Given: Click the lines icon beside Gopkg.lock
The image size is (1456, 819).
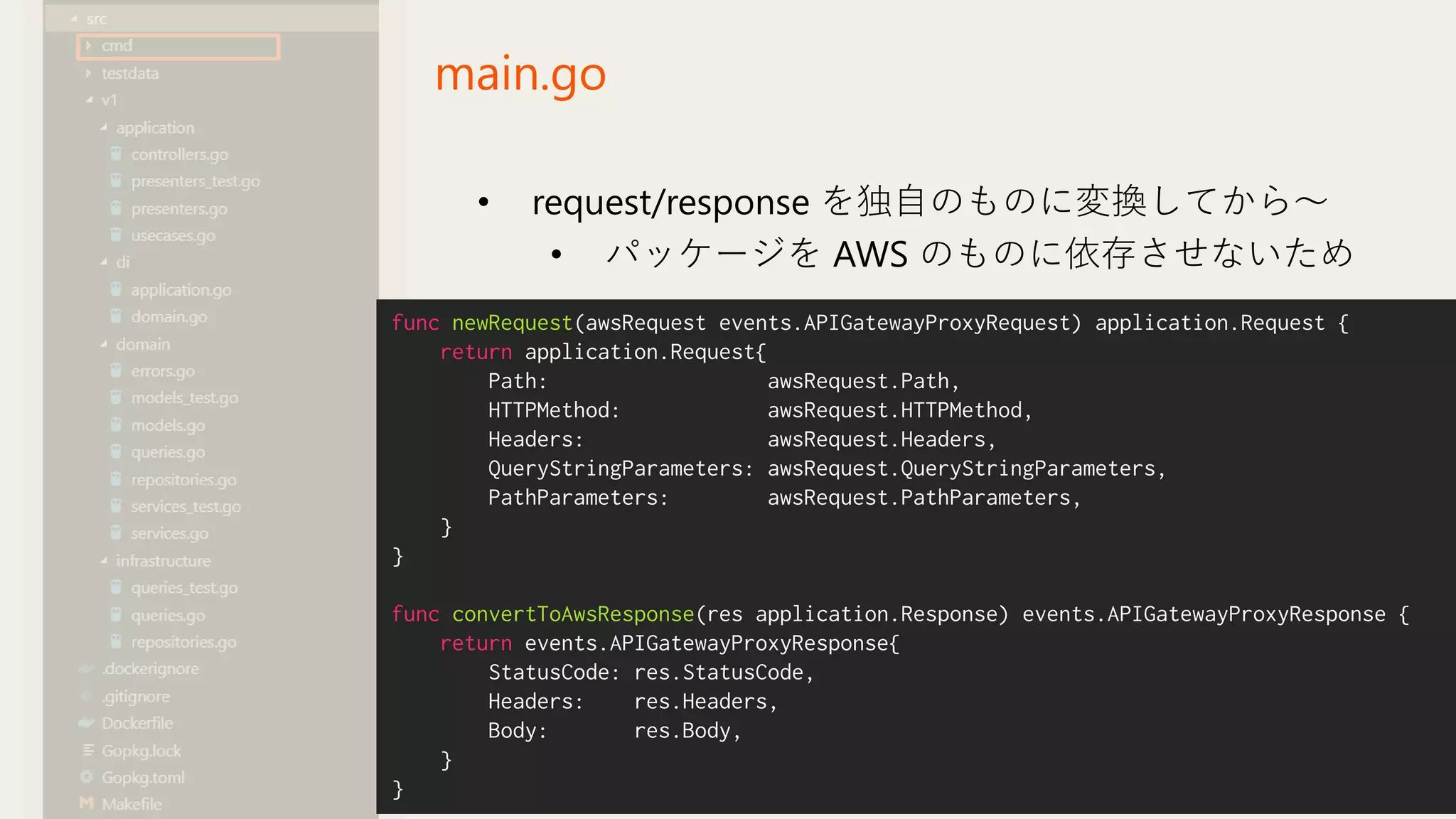Looking at the screenshot, I should click(x=88, y=750).
